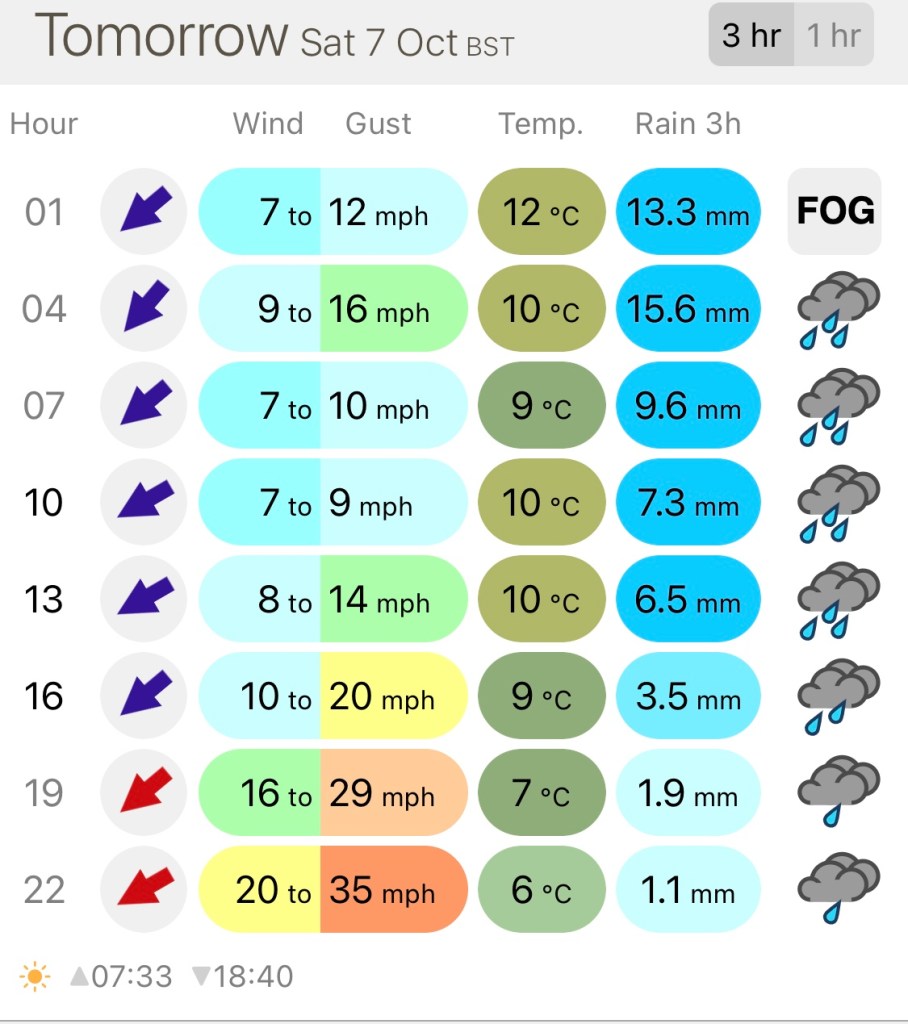
Task: Tap the FOG icon at hour 01
Action: coord(834,211)
